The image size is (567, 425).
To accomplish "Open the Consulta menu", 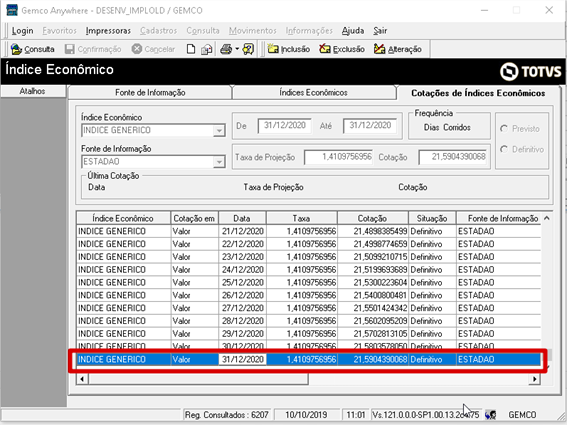I will coord(203,31).
